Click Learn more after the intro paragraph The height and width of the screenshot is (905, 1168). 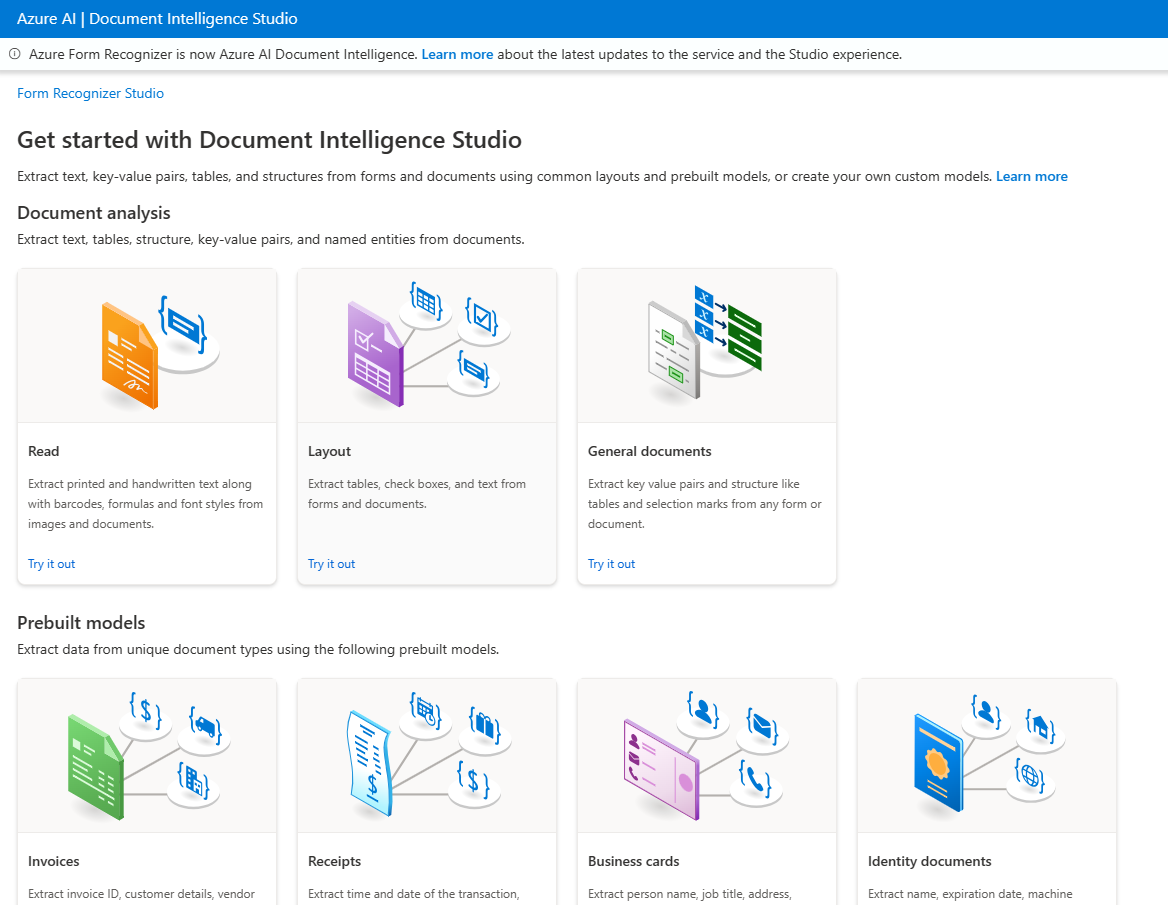(1031, 176)
